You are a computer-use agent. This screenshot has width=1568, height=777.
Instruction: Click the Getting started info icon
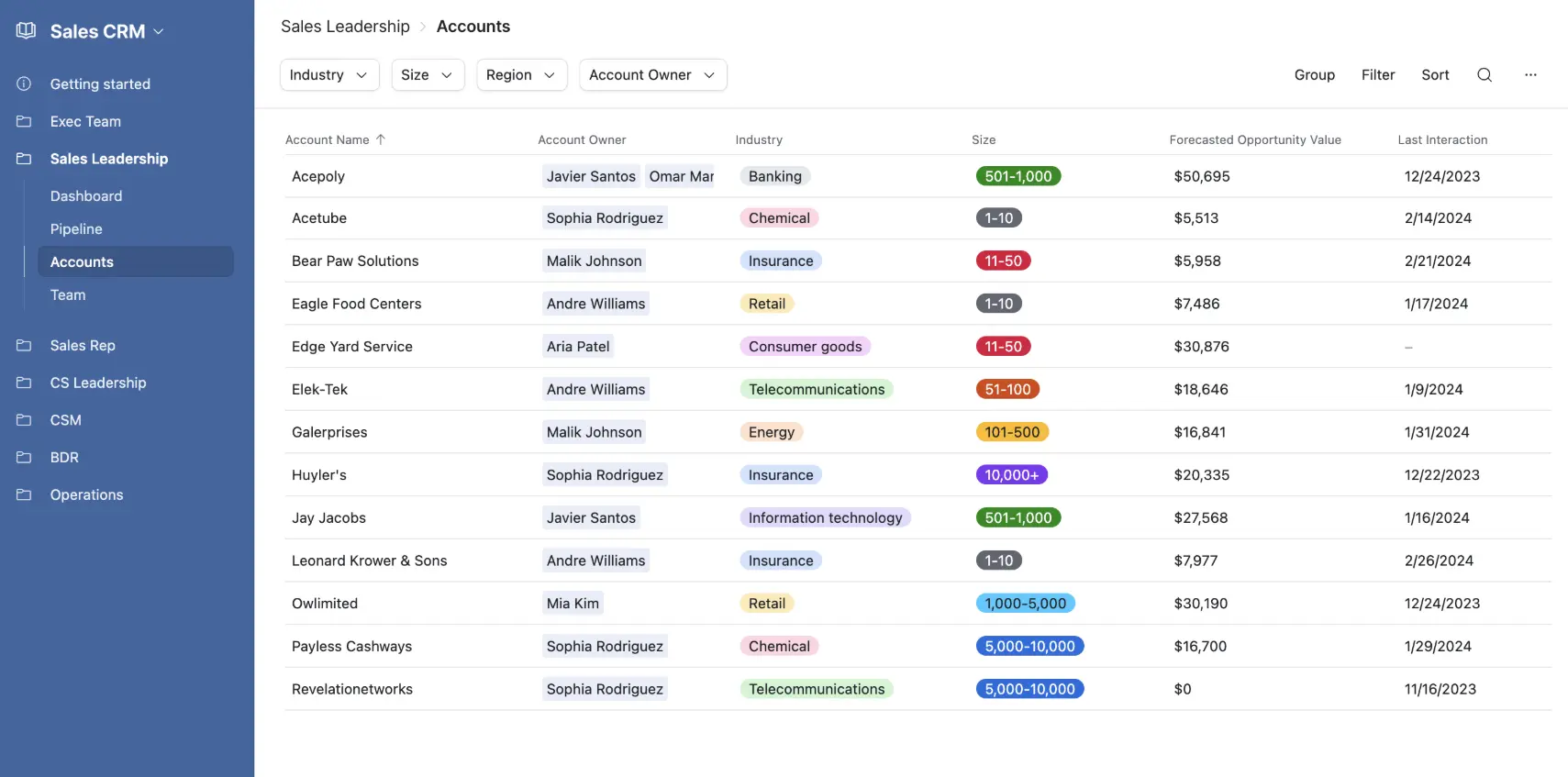[x=25, y=84]
